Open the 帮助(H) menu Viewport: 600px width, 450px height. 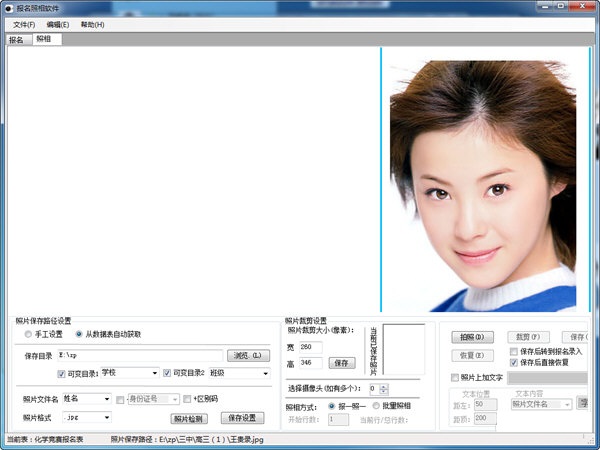[x=92, y=24]
